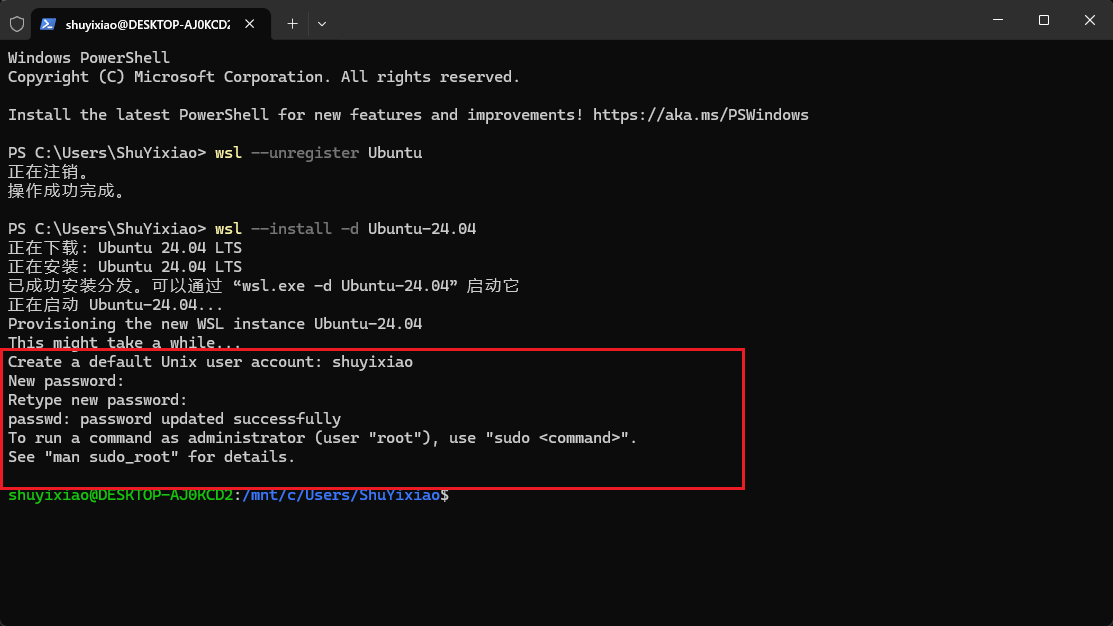Close the terminal window
The width and height of the screenshot is (1113, 626).
(x=1090, y=20)
